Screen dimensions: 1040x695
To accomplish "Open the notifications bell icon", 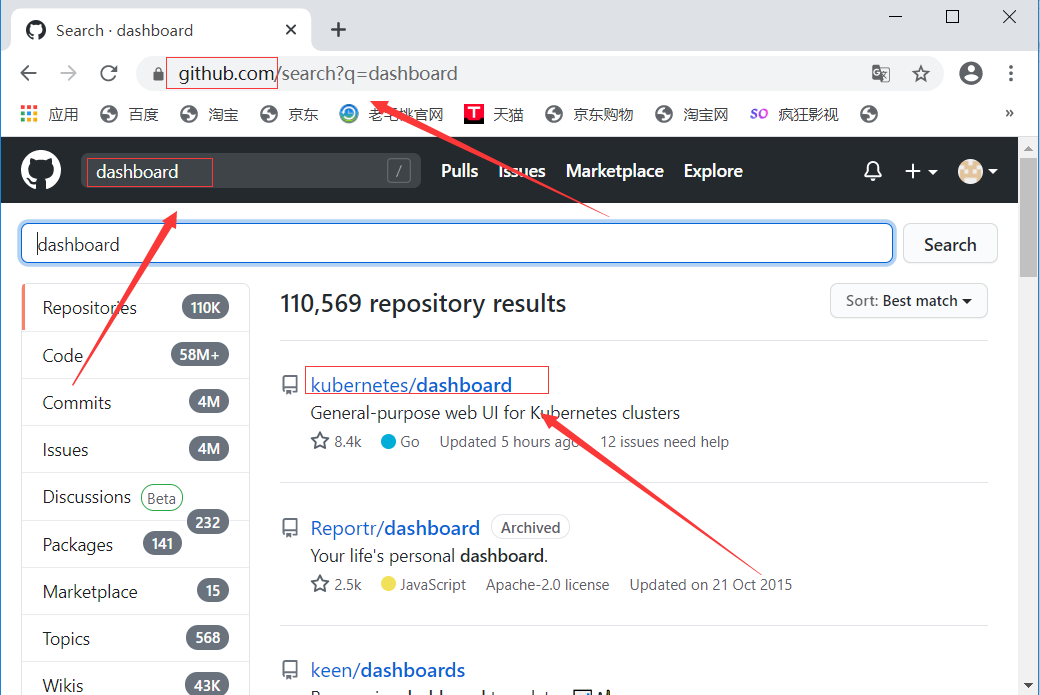I will point(872,171).
